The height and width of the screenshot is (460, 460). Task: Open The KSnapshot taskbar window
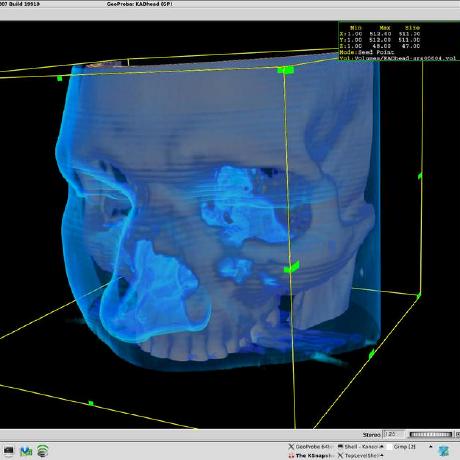pos(311,455)
